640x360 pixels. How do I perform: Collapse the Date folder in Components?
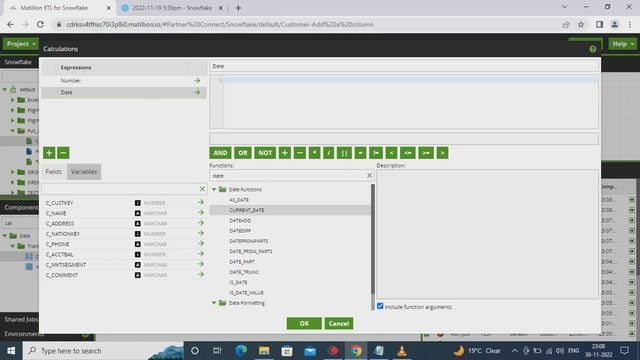click(x=5, y=236)
